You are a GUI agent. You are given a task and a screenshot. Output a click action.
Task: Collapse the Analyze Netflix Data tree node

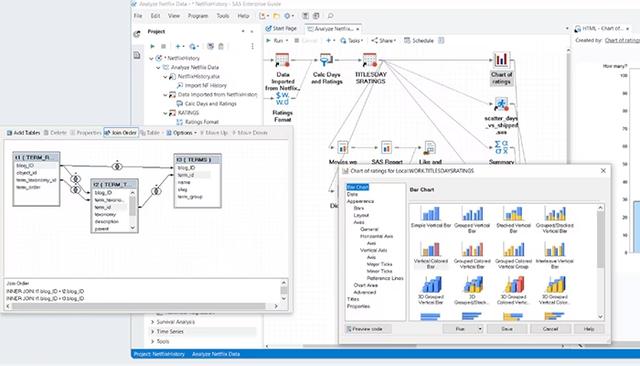(158, 67)
